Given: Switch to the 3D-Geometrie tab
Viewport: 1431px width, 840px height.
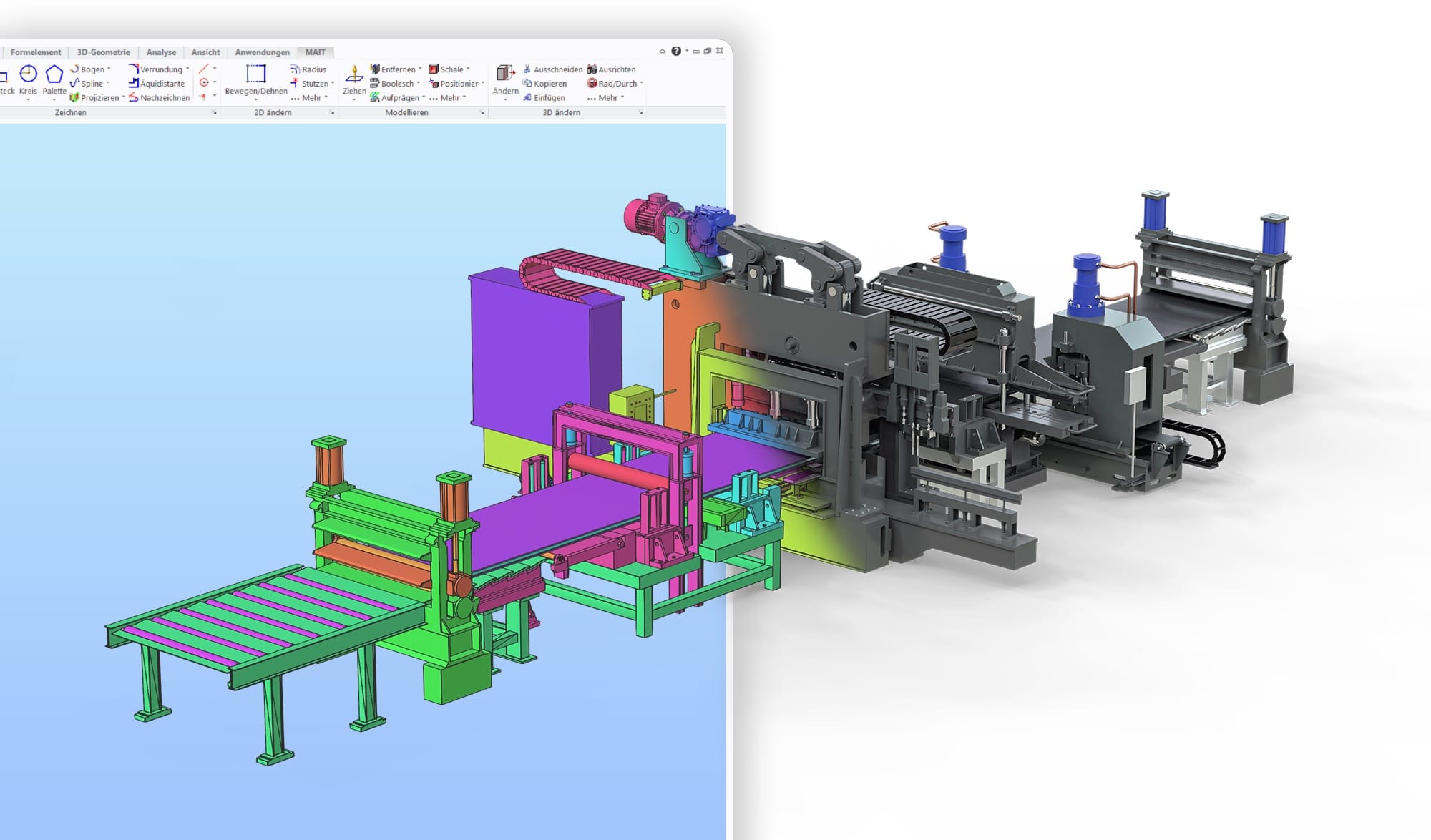Looking at the screenshot, I should pos(104,52).
